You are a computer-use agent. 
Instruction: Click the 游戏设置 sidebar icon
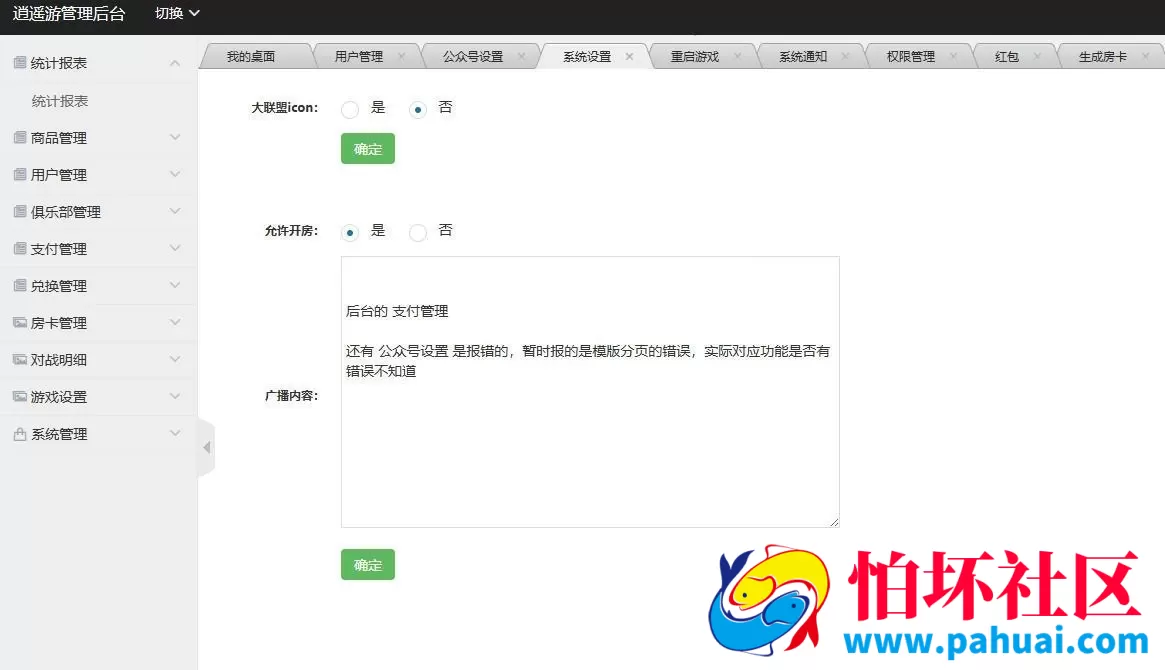(x=20, y=397)
